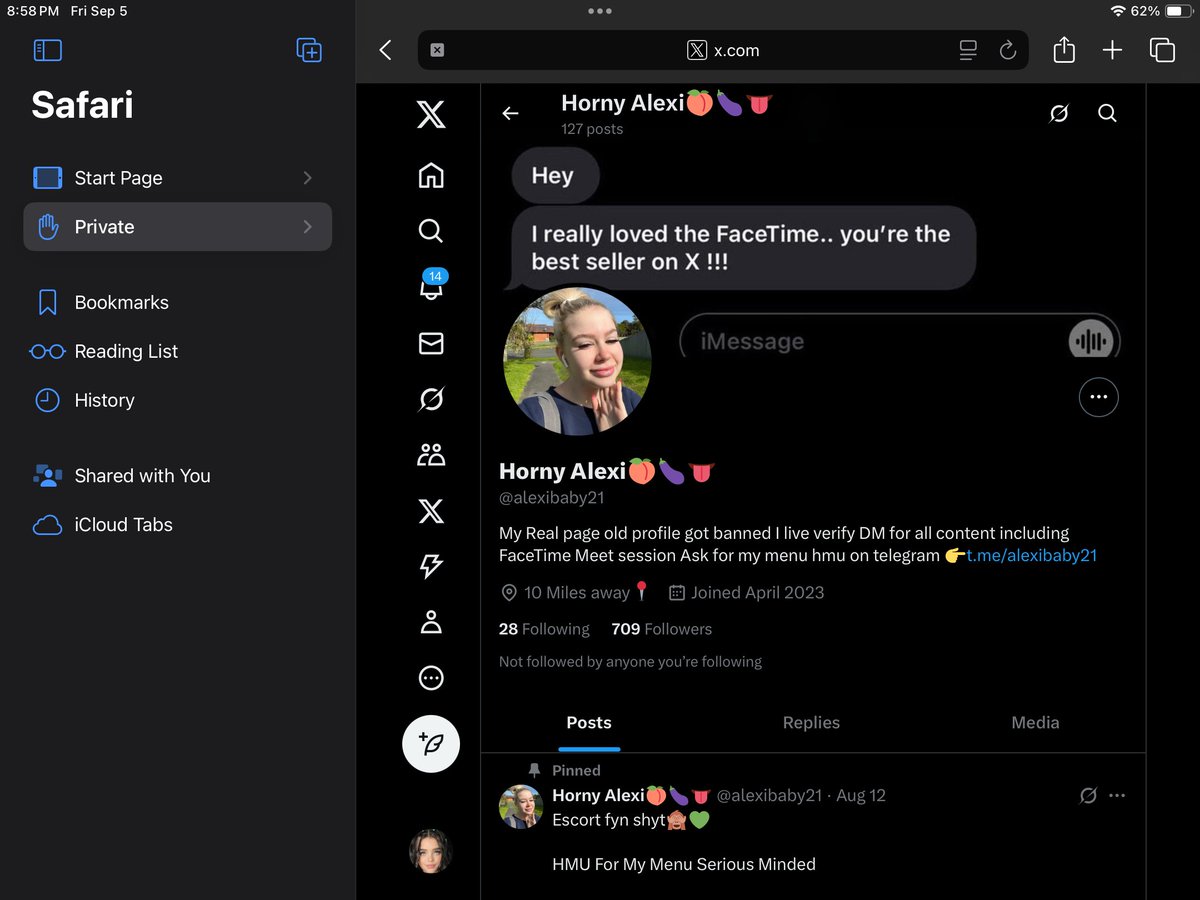
Task: Add a new Safari tab
Action: click(x=1112, y=50)
